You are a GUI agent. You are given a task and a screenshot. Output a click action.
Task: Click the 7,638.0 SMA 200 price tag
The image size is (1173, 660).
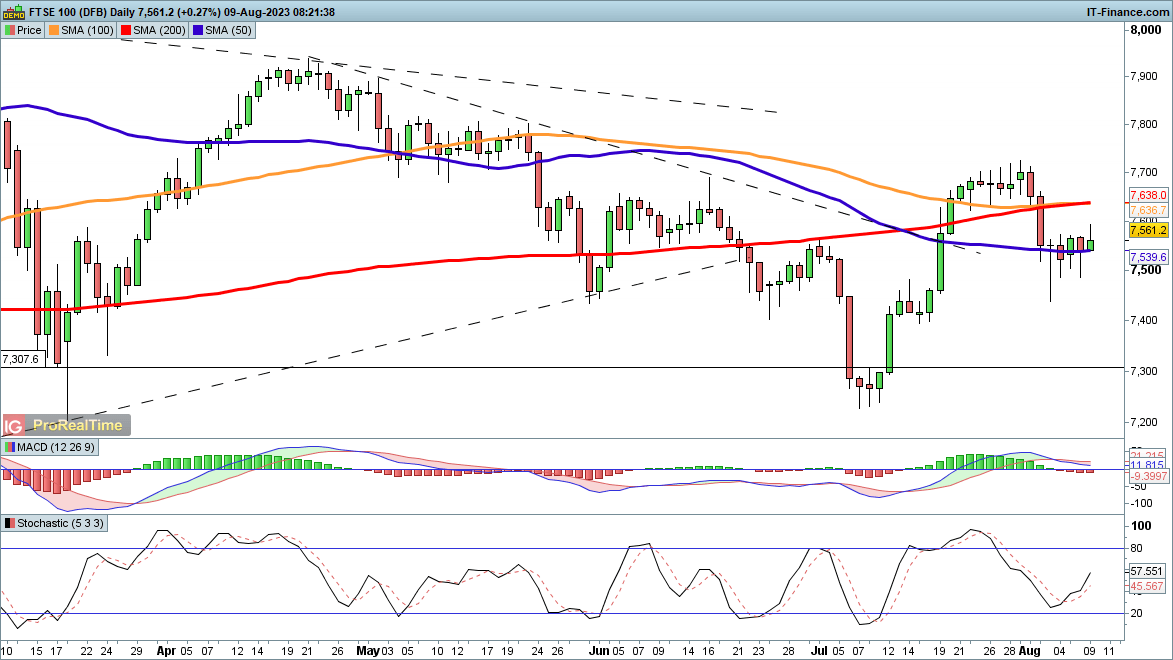(1147, 195)
